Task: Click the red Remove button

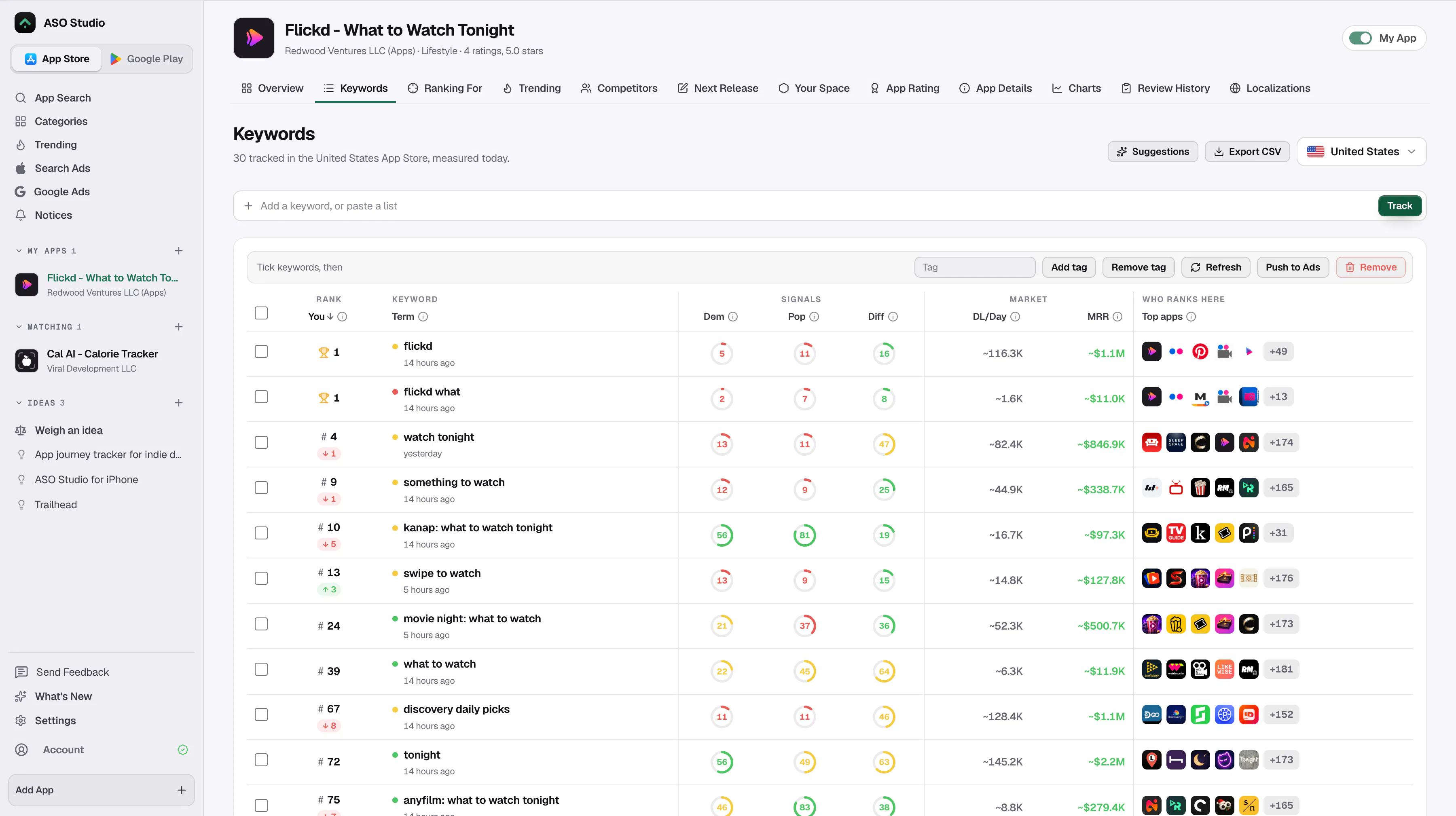Action: pos(1371,267)
